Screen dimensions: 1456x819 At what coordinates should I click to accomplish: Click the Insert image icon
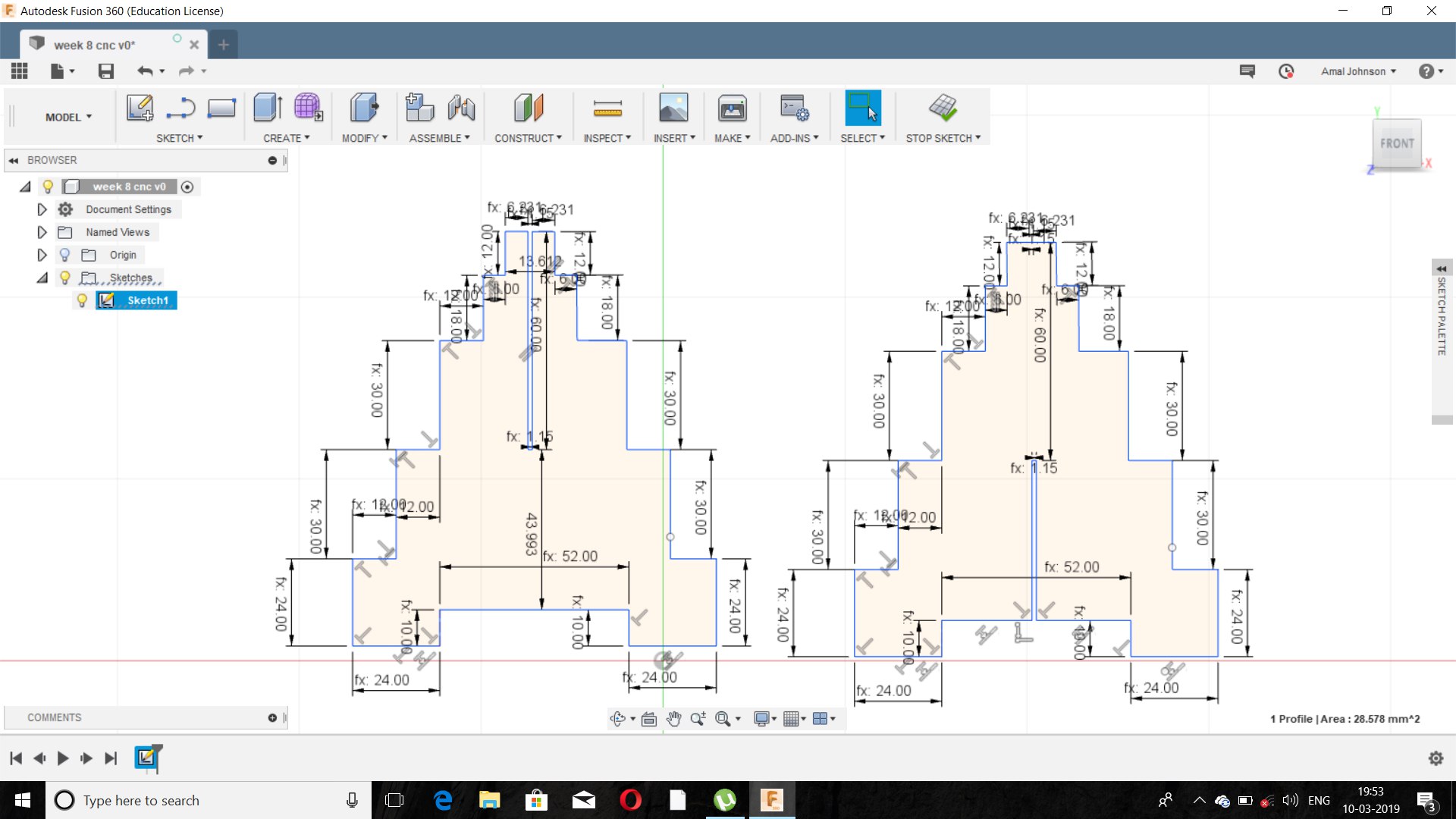[673, 108]
